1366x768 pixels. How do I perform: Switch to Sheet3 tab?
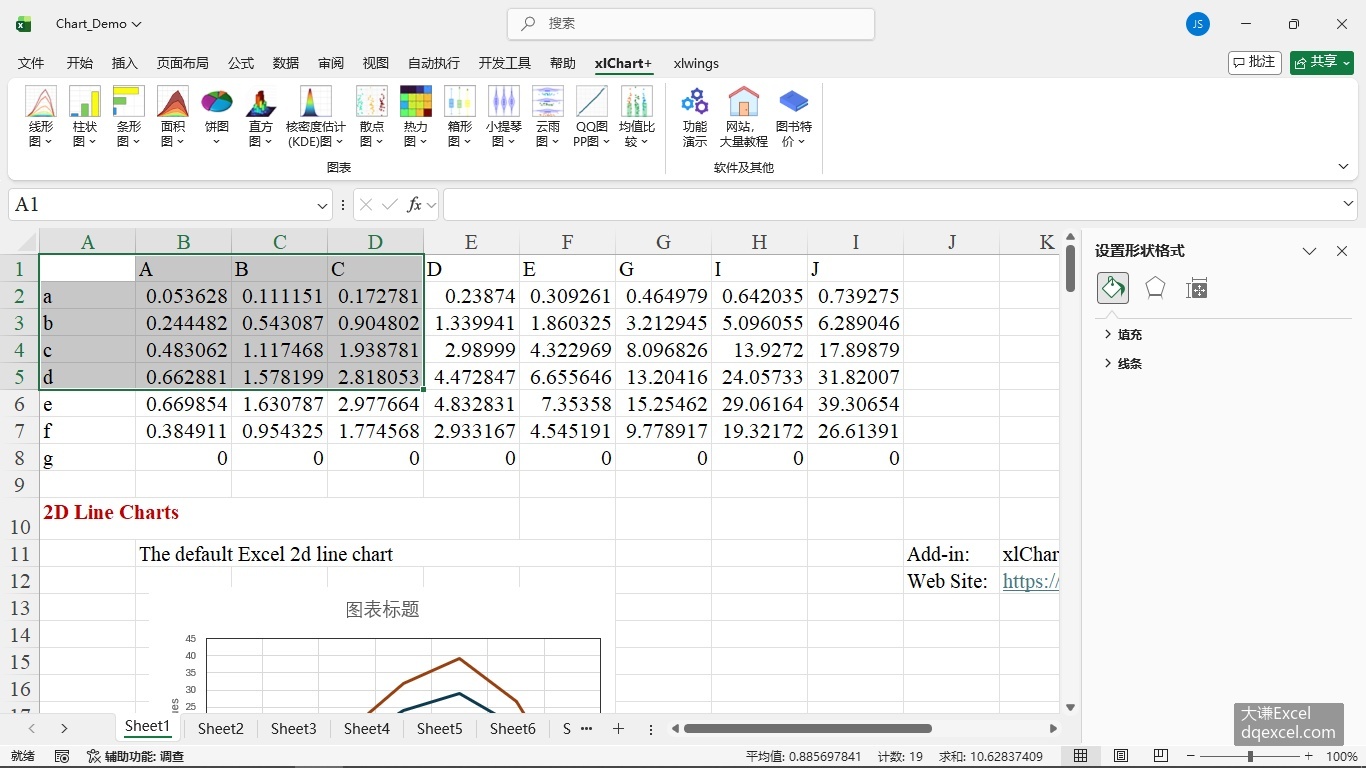[294, 729]
